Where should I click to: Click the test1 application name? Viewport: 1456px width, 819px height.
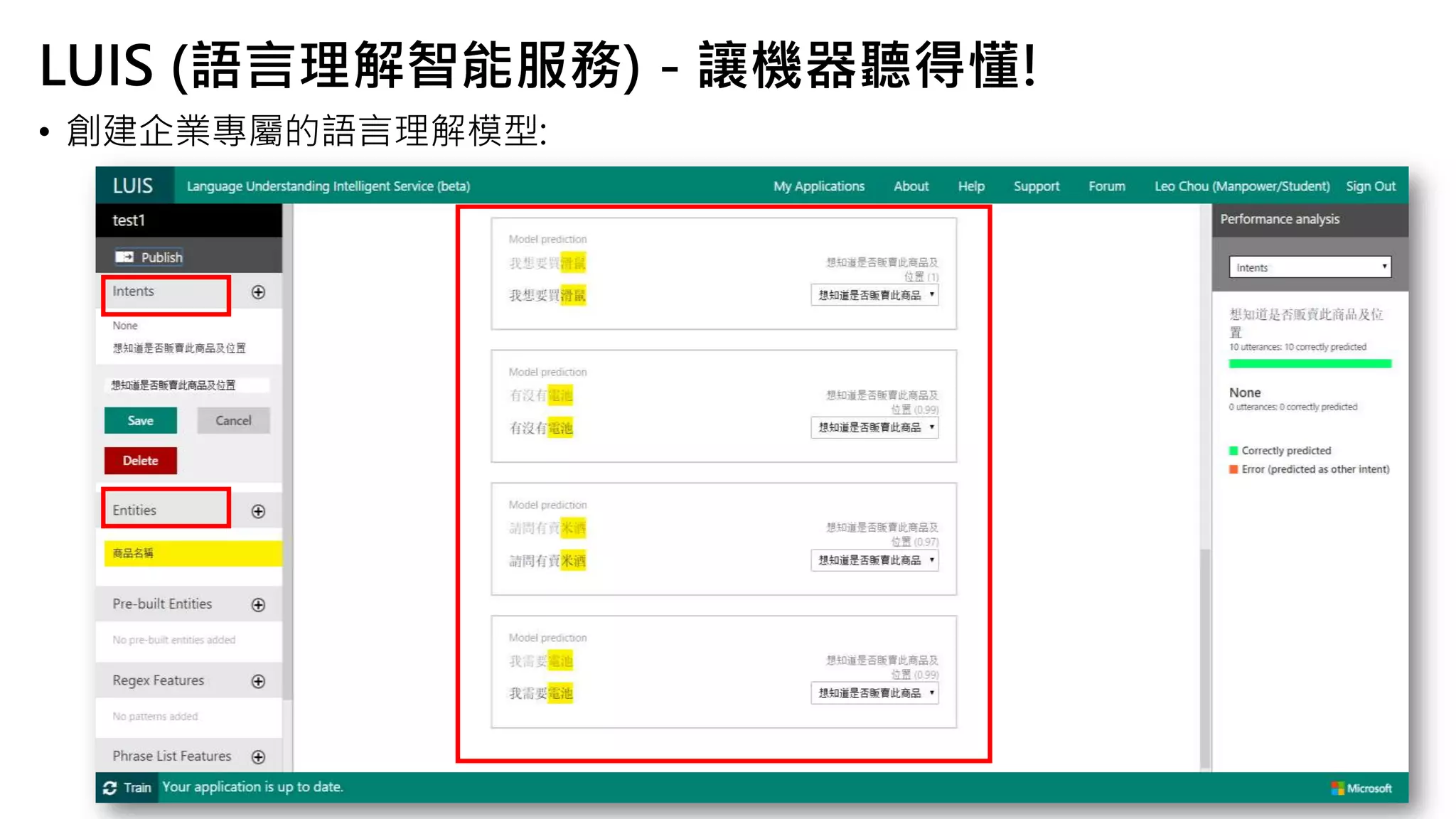click(129, 220)
